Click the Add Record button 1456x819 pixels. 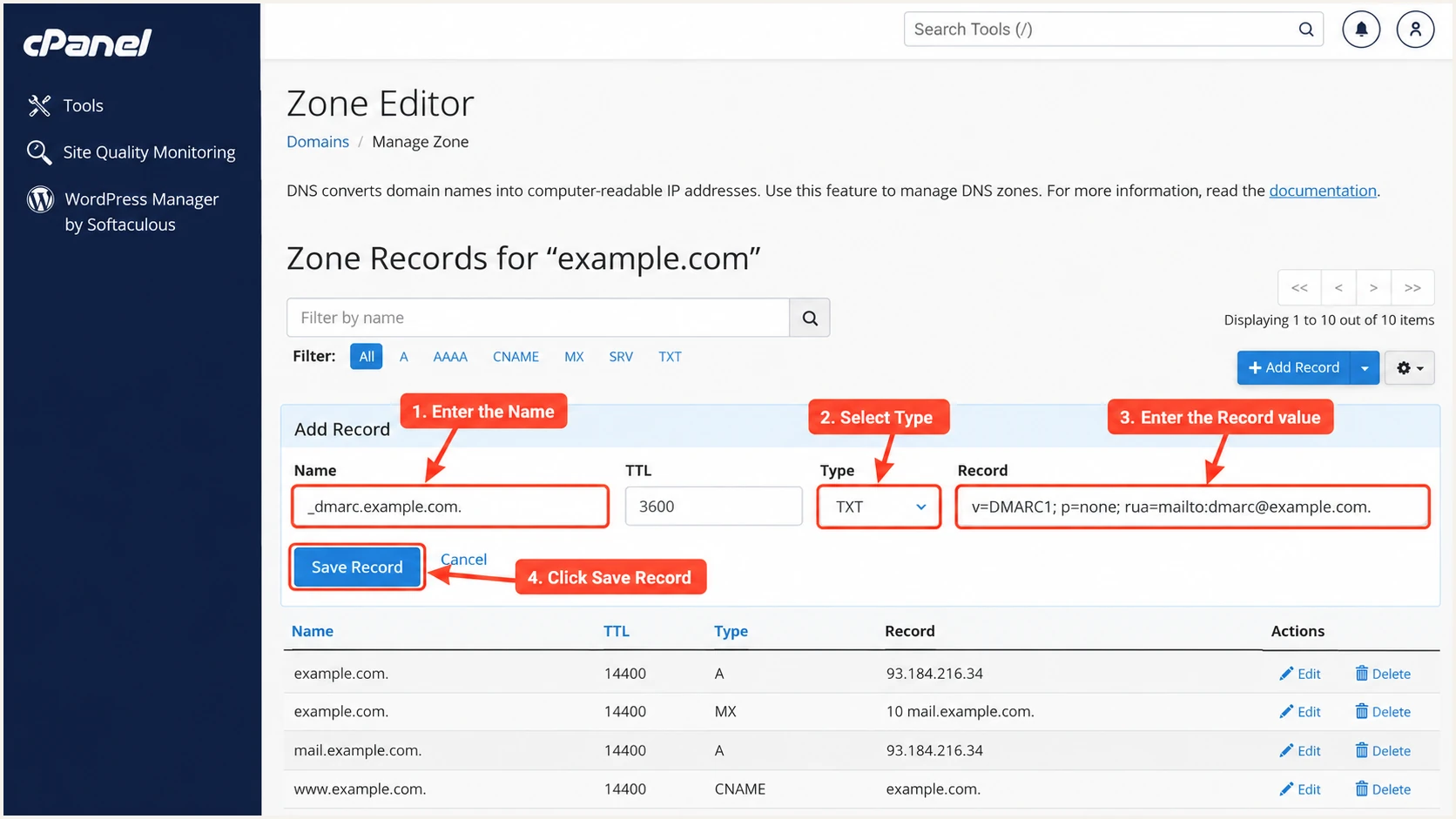tap(1294, 367)
